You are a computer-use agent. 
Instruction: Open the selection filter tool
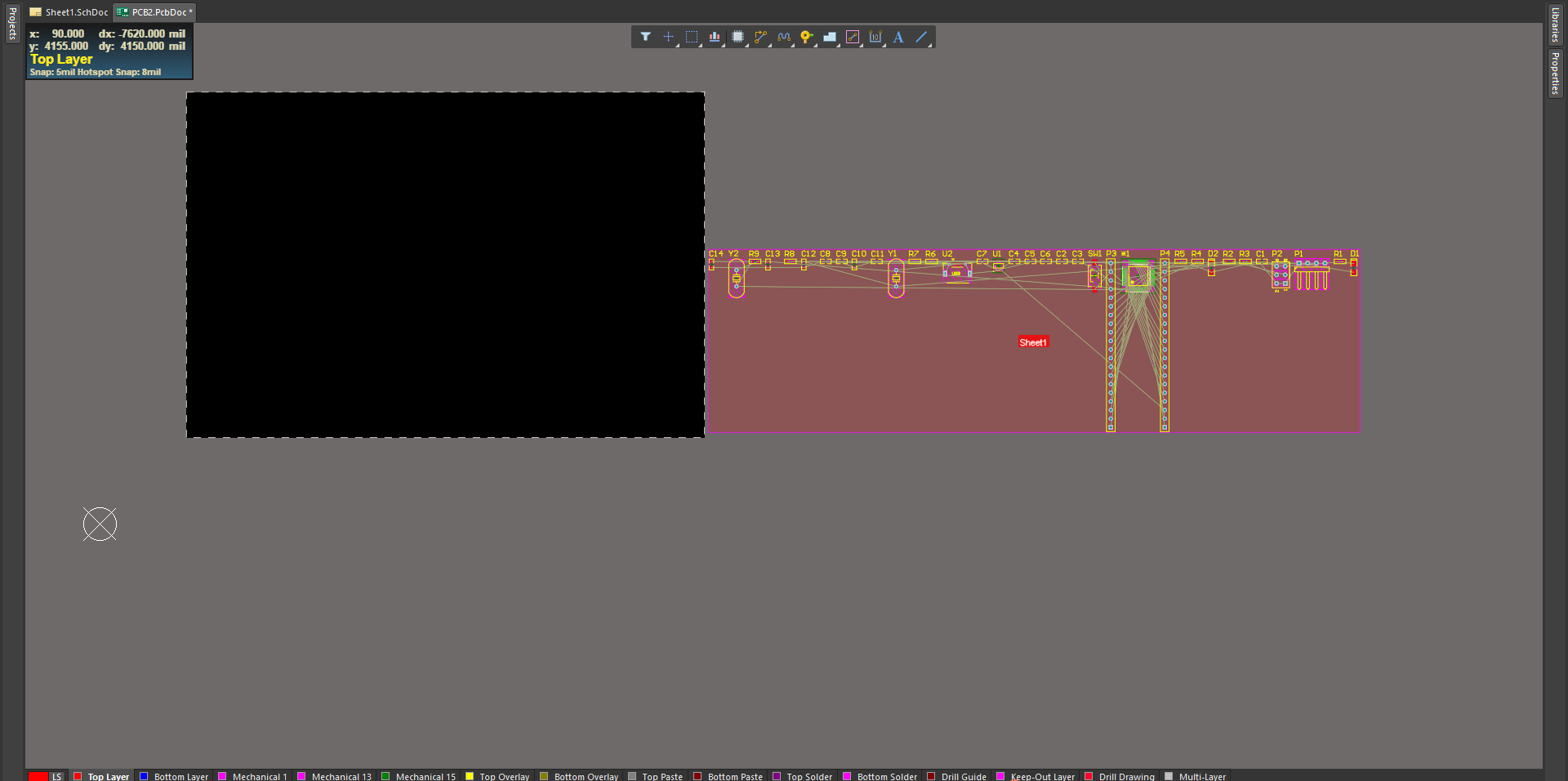coord(645,37)
